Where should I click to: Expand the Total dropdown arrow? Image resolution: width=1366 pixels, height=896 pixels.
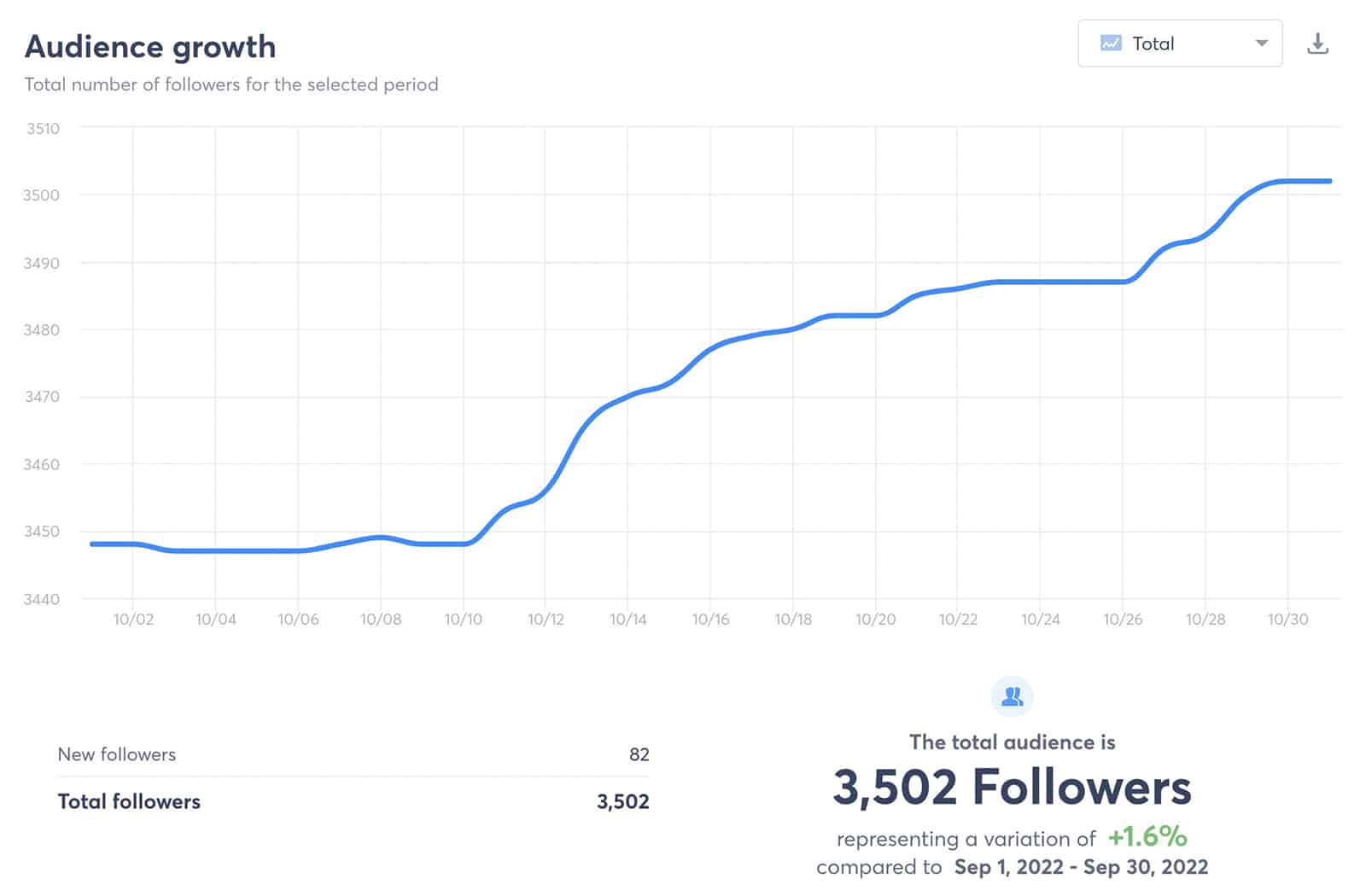[x=1261, y=44]
